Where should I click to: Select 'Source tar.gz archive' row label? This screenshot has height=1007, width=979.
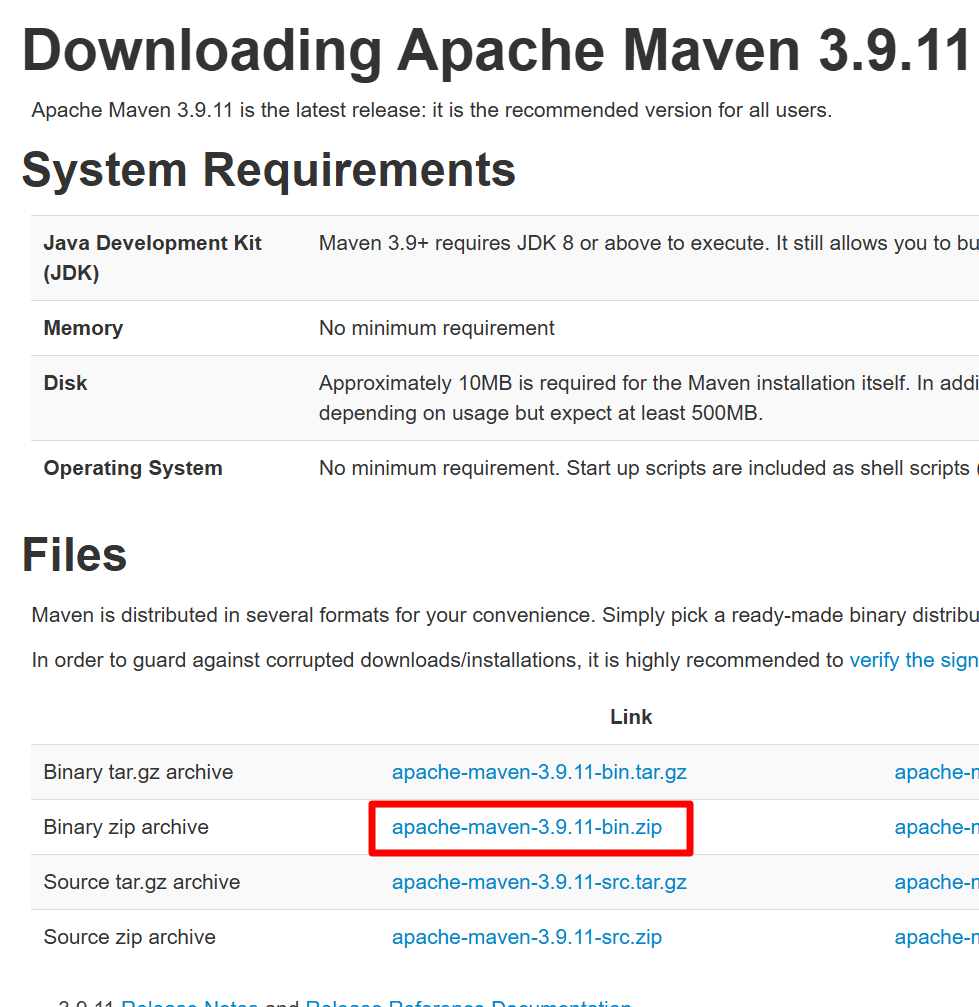click(x=141, y=882)
